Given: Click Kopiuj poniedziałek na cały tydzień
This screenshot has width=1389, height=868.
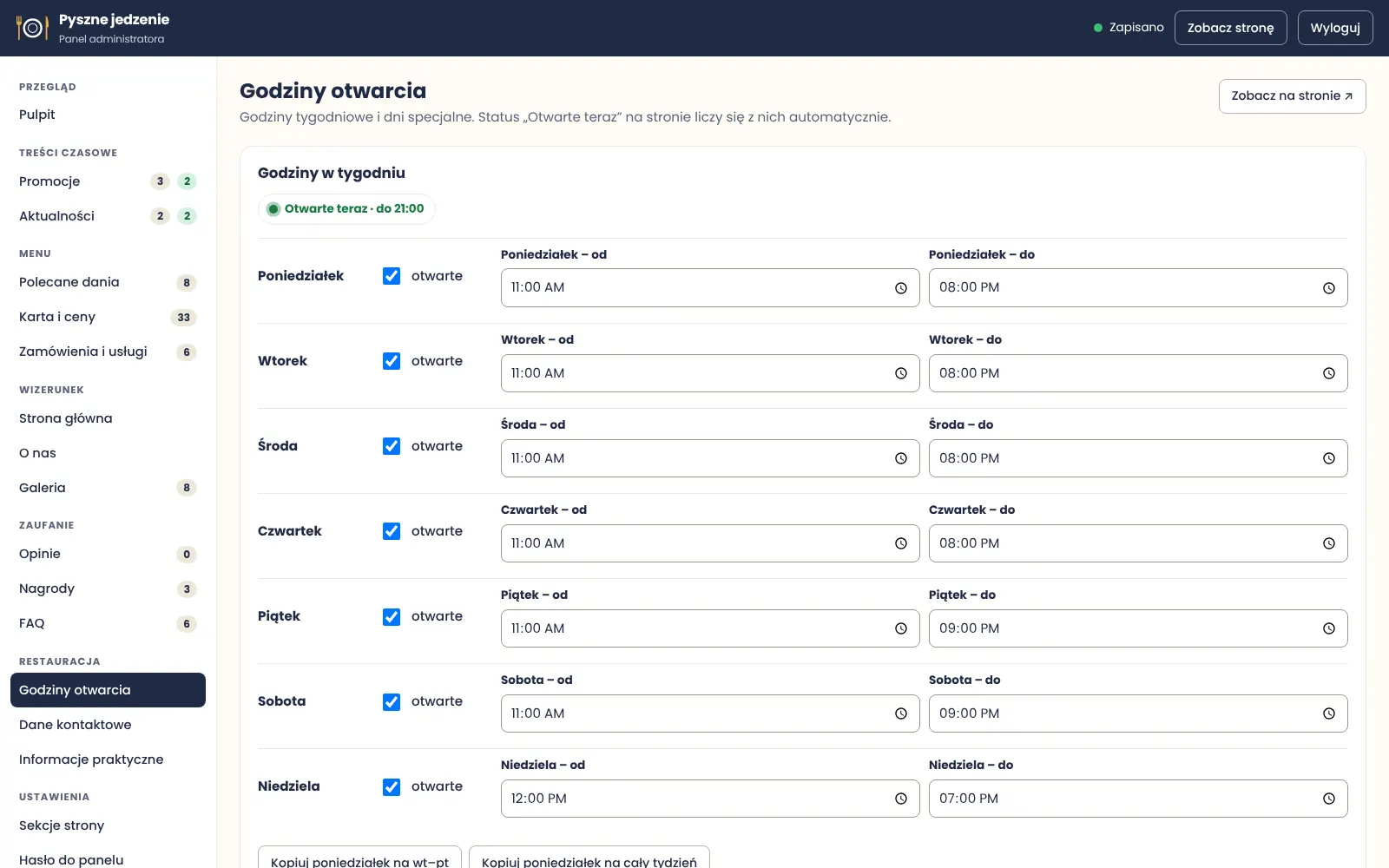Looking at the screenshot, I should 589,858.
